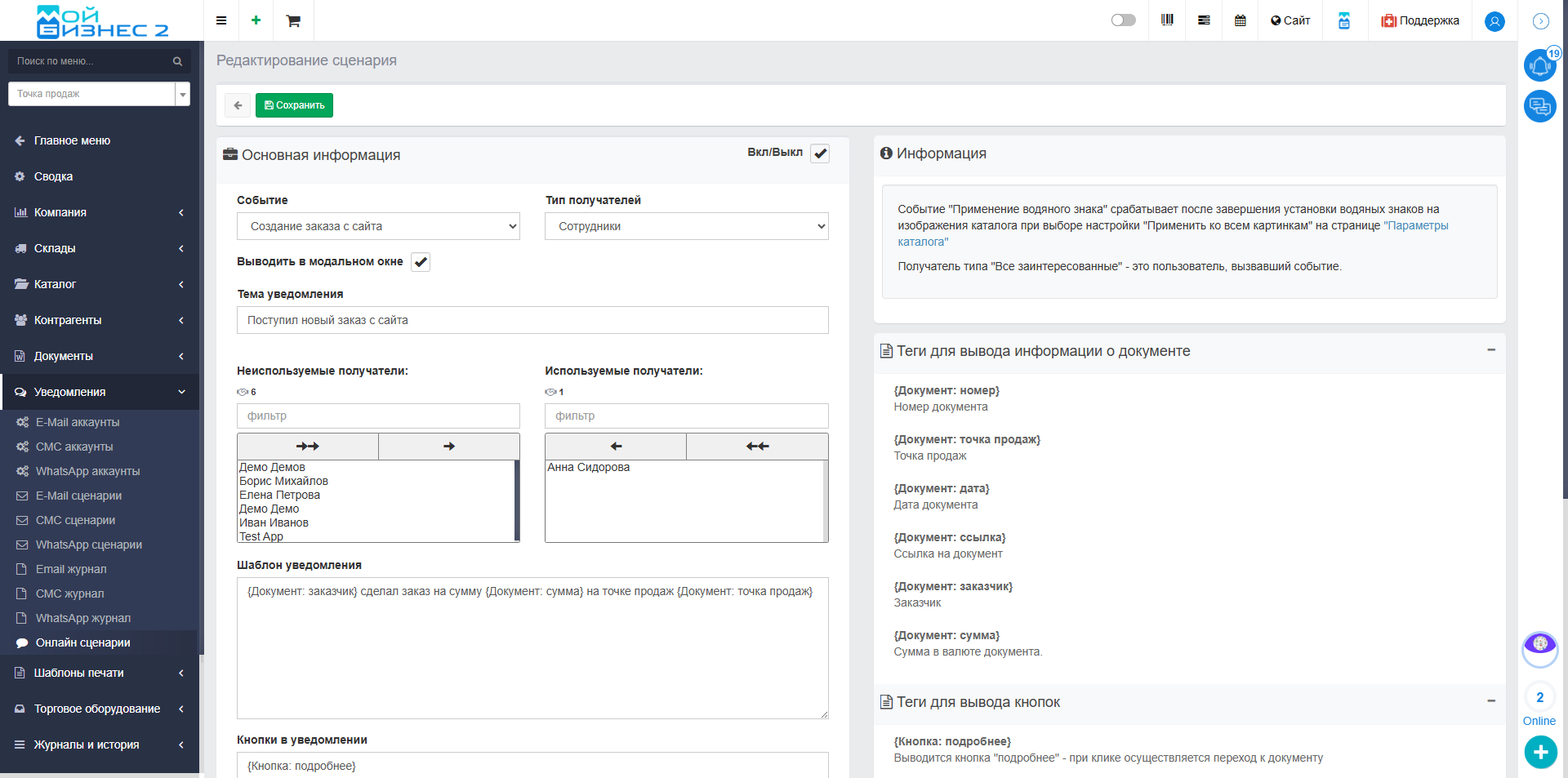Toggle the switch in the top header

click(x=1123, y=20)
